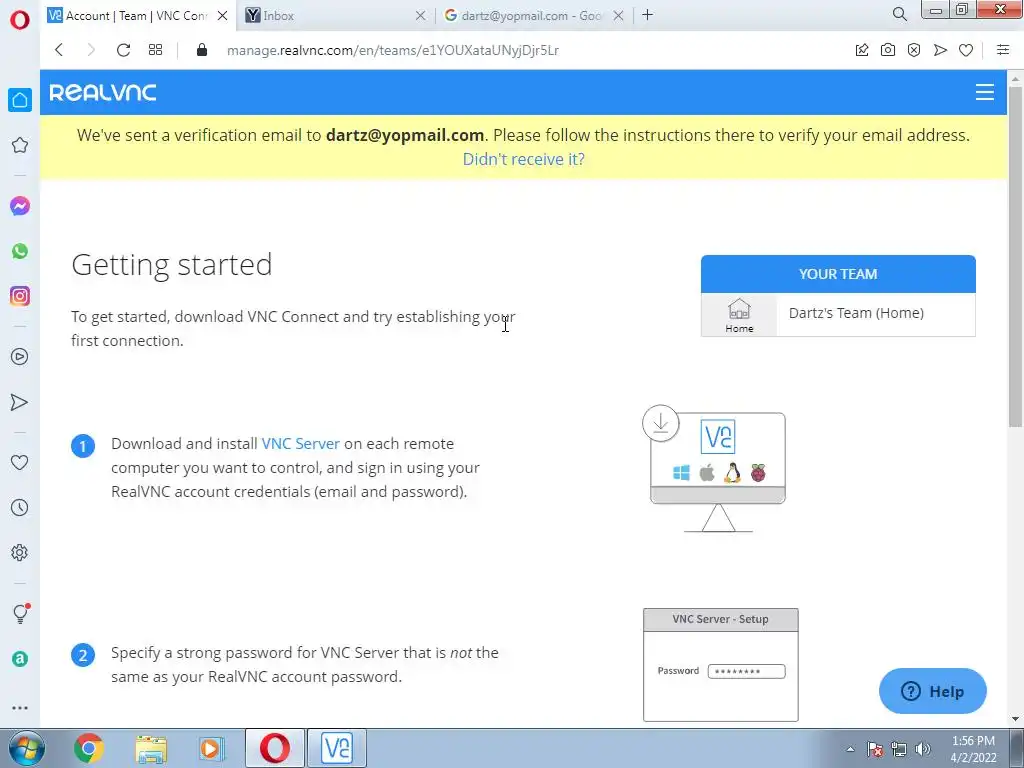The width and height of the screenshot is (1024, 768).
Task: Open the ad blocker shield icon
Action: (x=914, y=50)
